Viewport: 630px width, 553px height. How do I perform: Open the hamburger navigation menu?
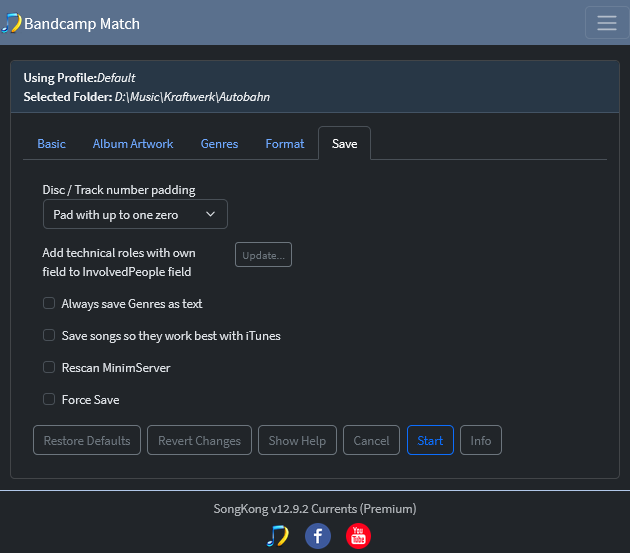(607, 23)
